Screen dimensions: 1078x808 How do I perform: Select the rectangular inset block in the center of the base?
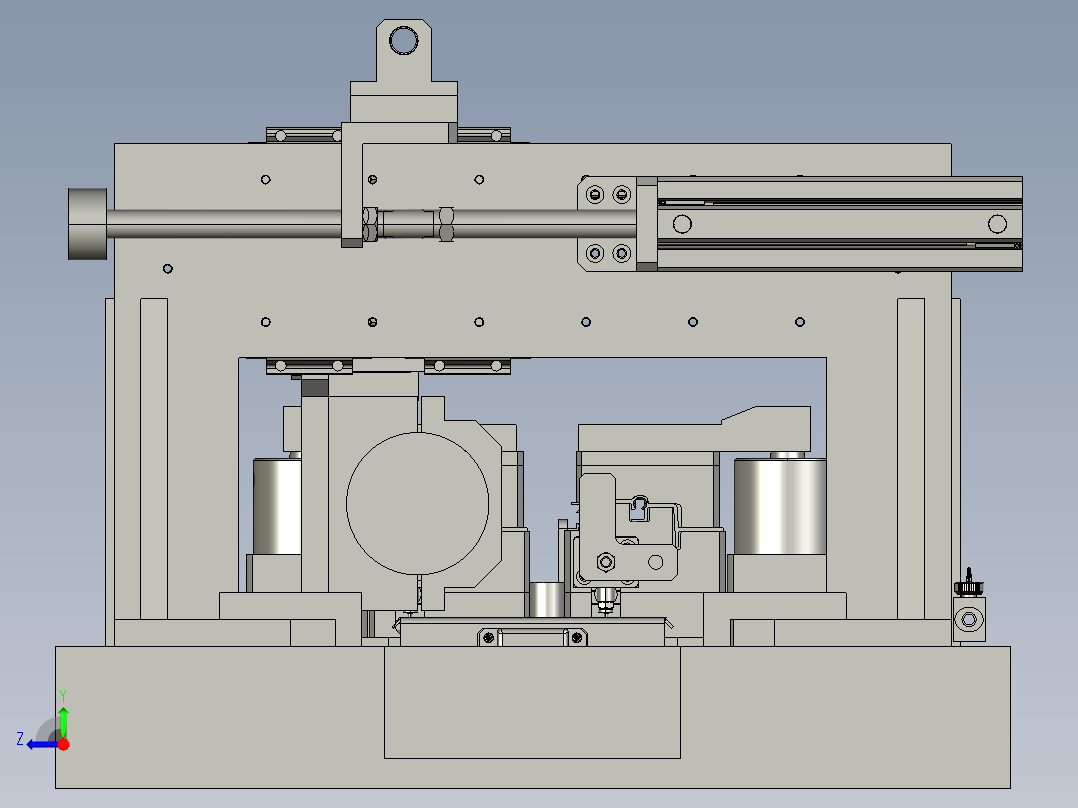(x=532, y=702)
